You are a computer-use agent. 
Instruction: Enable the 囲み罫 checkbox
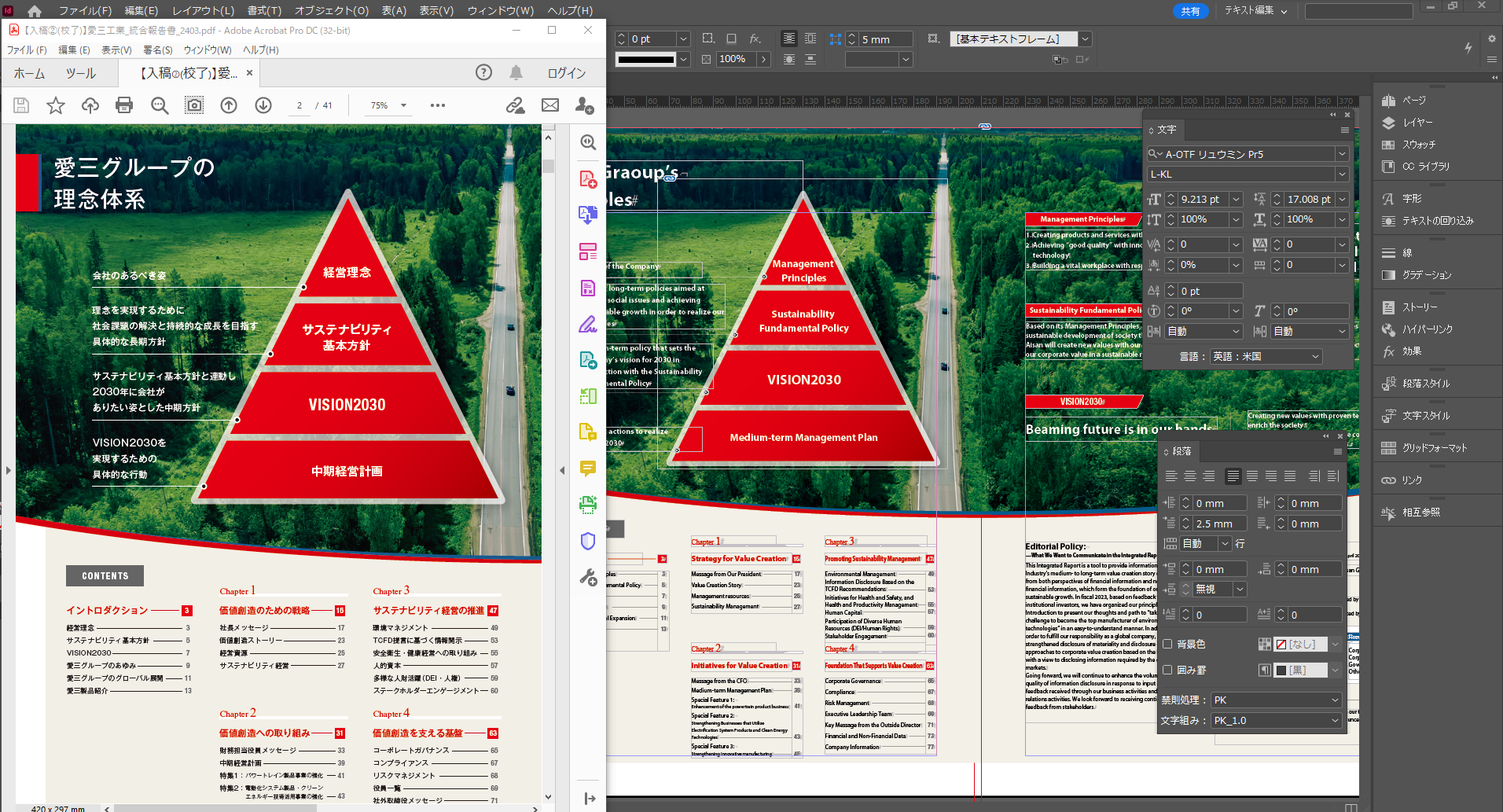1168,671
